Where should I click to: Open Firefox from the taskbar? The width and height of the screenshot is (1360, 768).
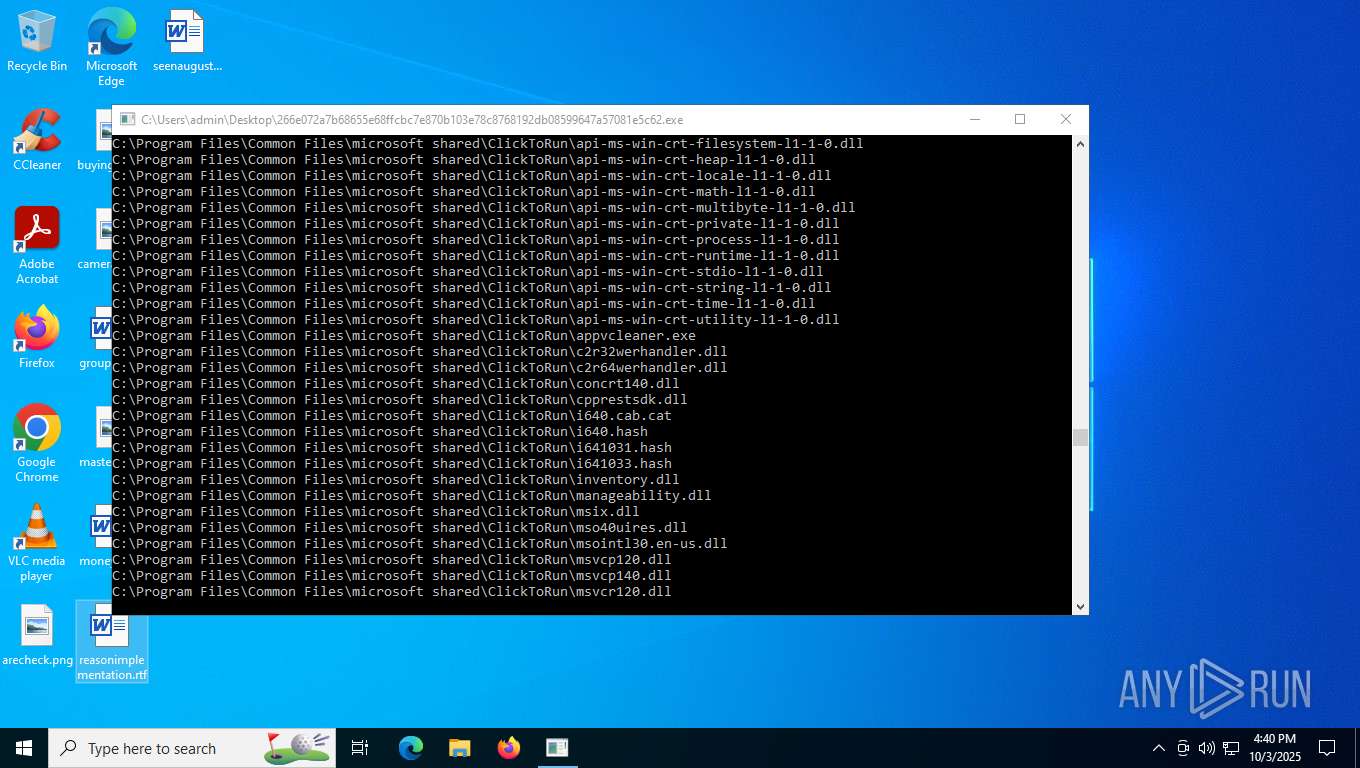509,748
